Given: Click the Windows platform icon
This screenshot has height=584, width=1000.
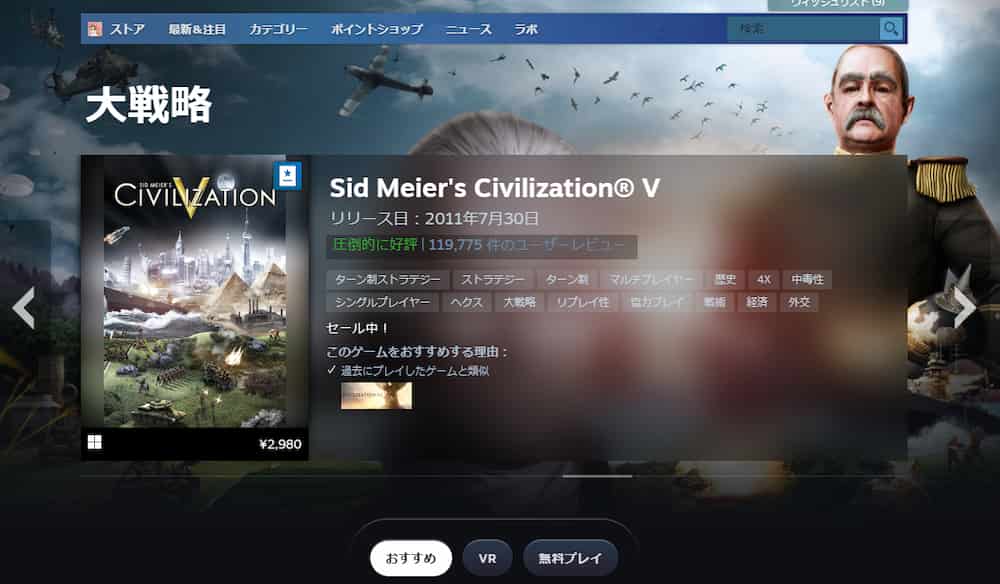Looking at the screenshot, I should (94, 442).
